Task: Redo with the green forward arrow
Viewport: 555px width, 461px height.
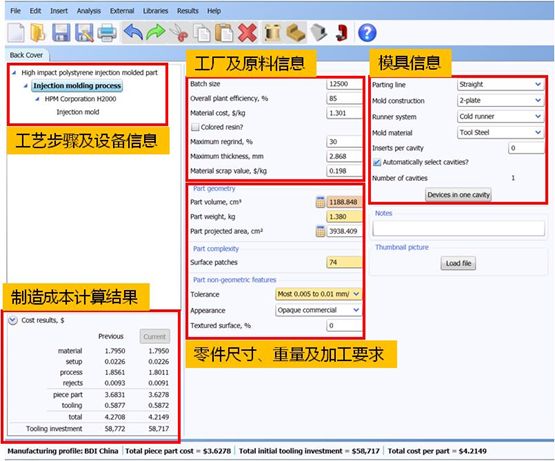Action: coord(156,33)
